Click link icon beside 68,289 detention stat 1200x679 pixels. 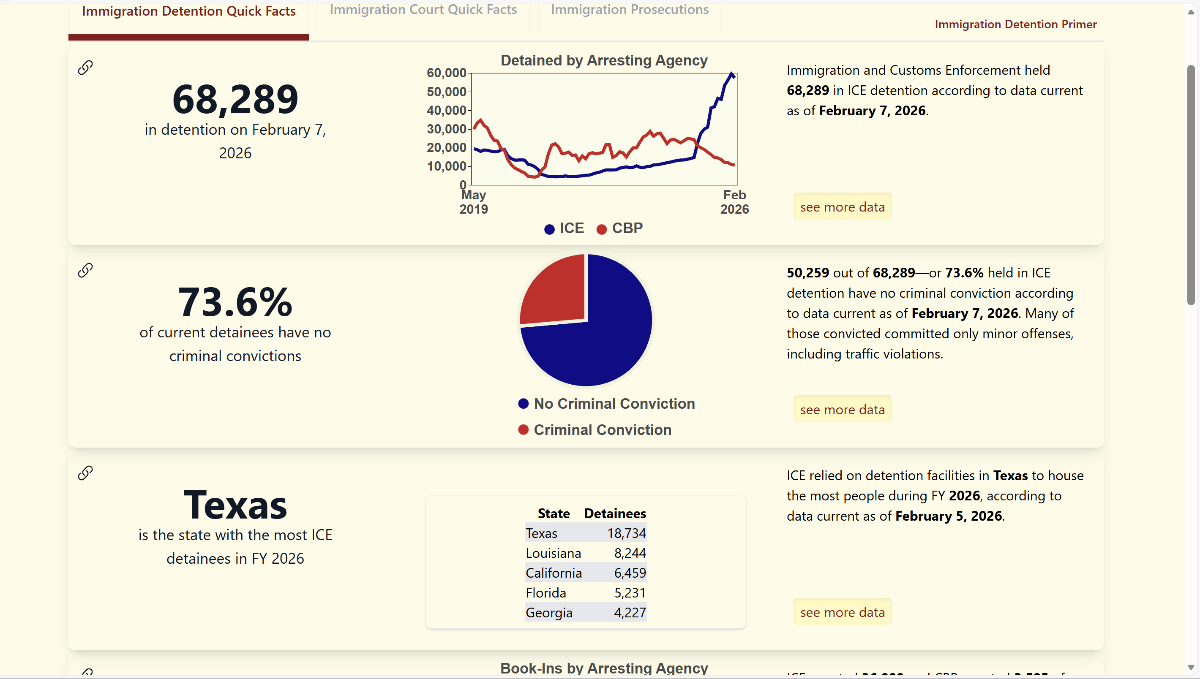(86, 68)
